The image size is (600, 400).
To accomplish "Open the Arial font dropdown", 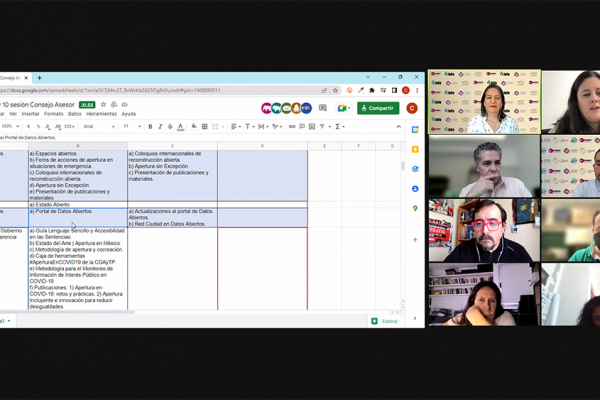I will click(x=99, y=126).
